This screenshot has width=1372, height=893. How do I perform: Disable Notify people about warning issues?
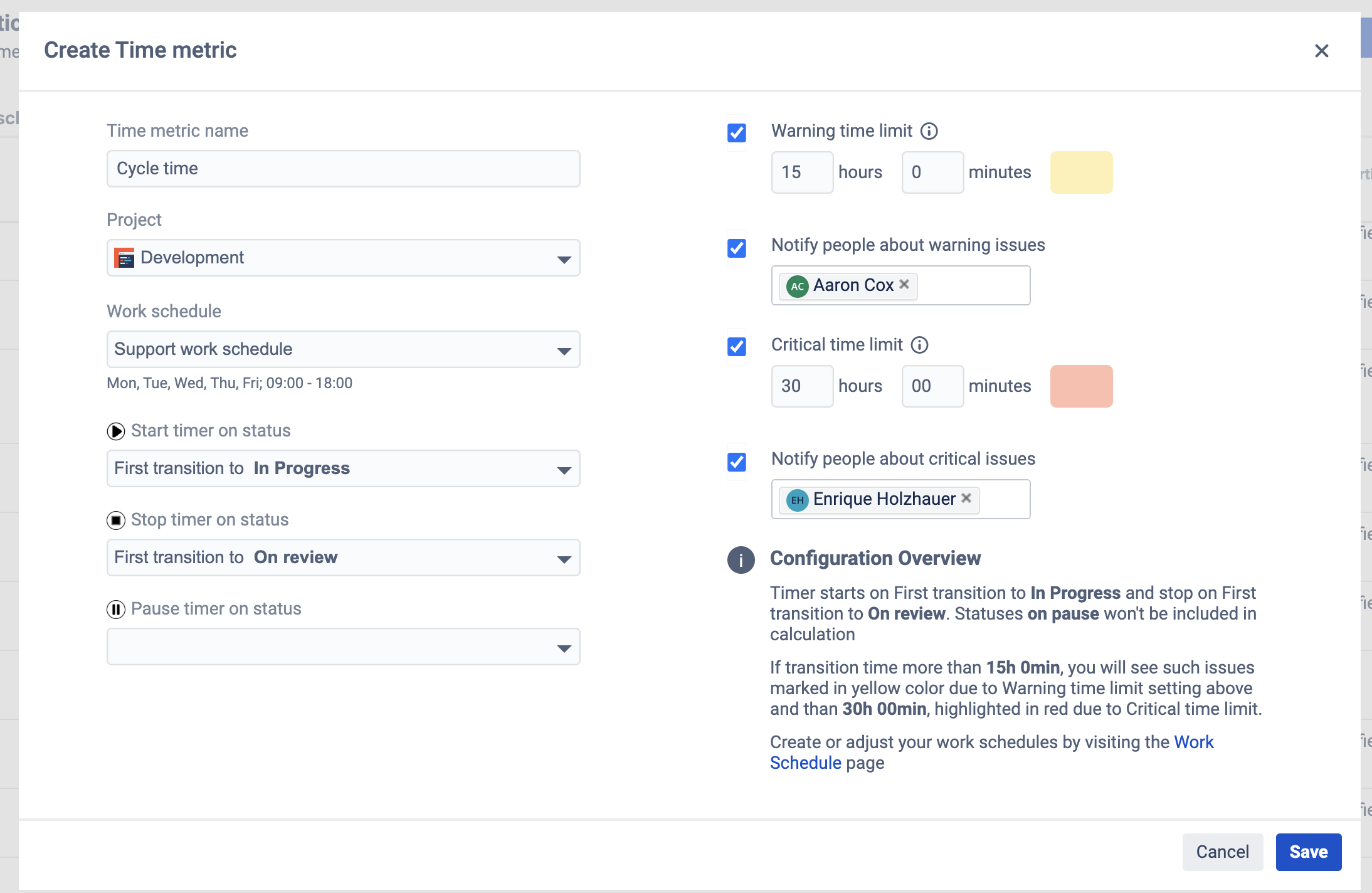point(737,248)
